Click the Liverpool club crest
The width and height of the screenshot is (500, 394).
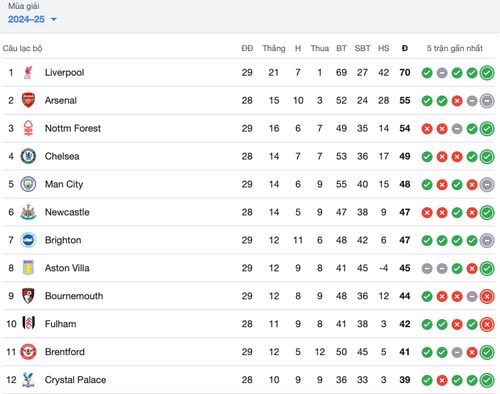pos(28,72)
